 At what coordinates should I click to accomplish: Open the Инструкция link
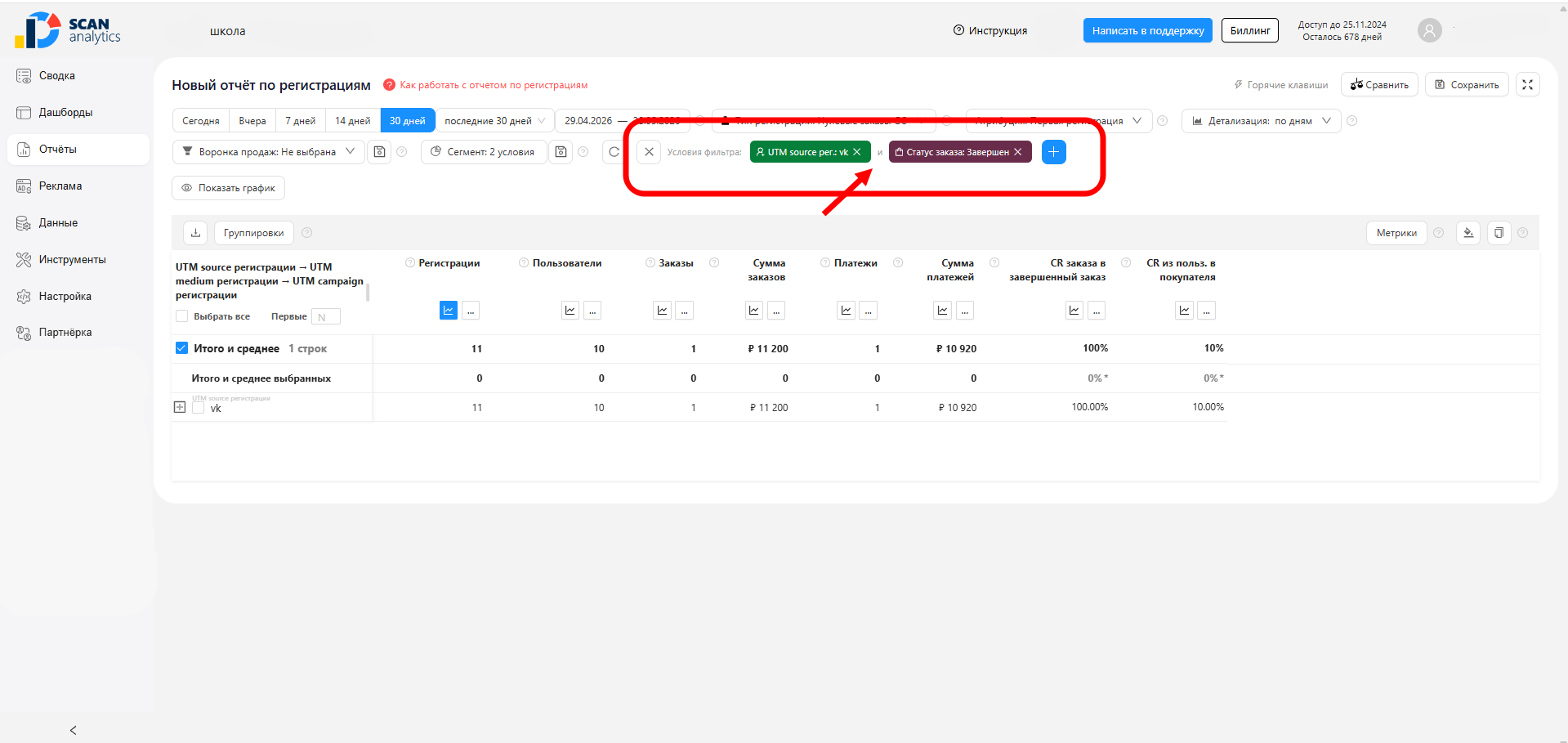(990, 31)
